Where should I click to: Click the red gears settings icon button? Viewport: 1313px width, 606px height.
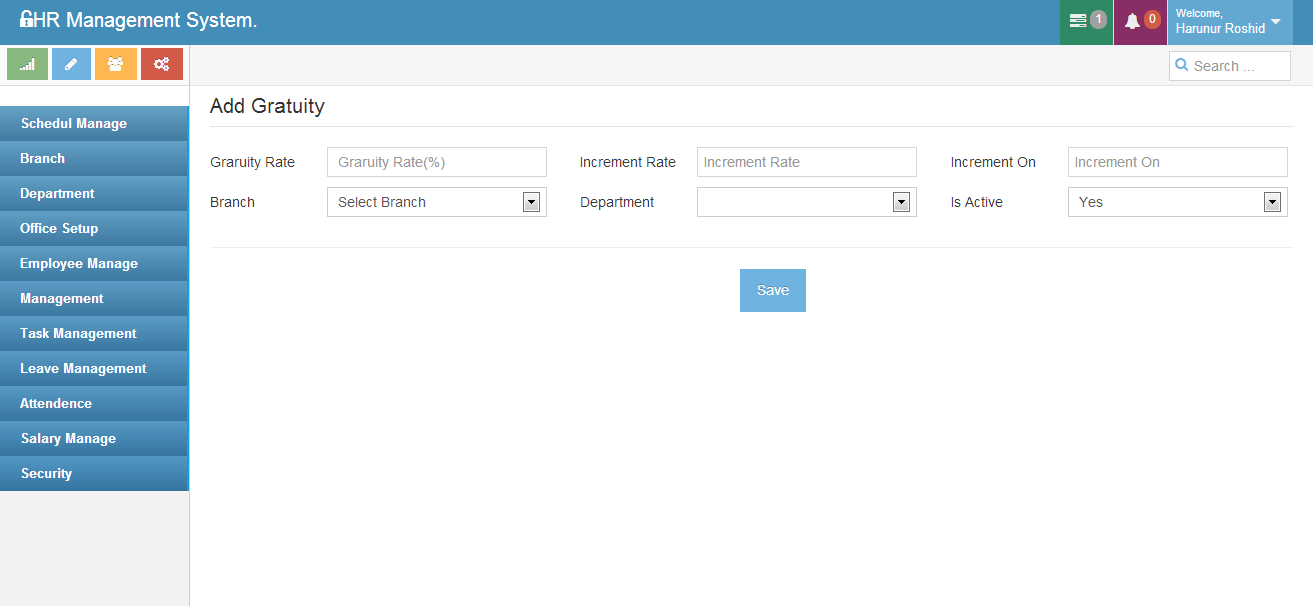click(x=161, y=64)
